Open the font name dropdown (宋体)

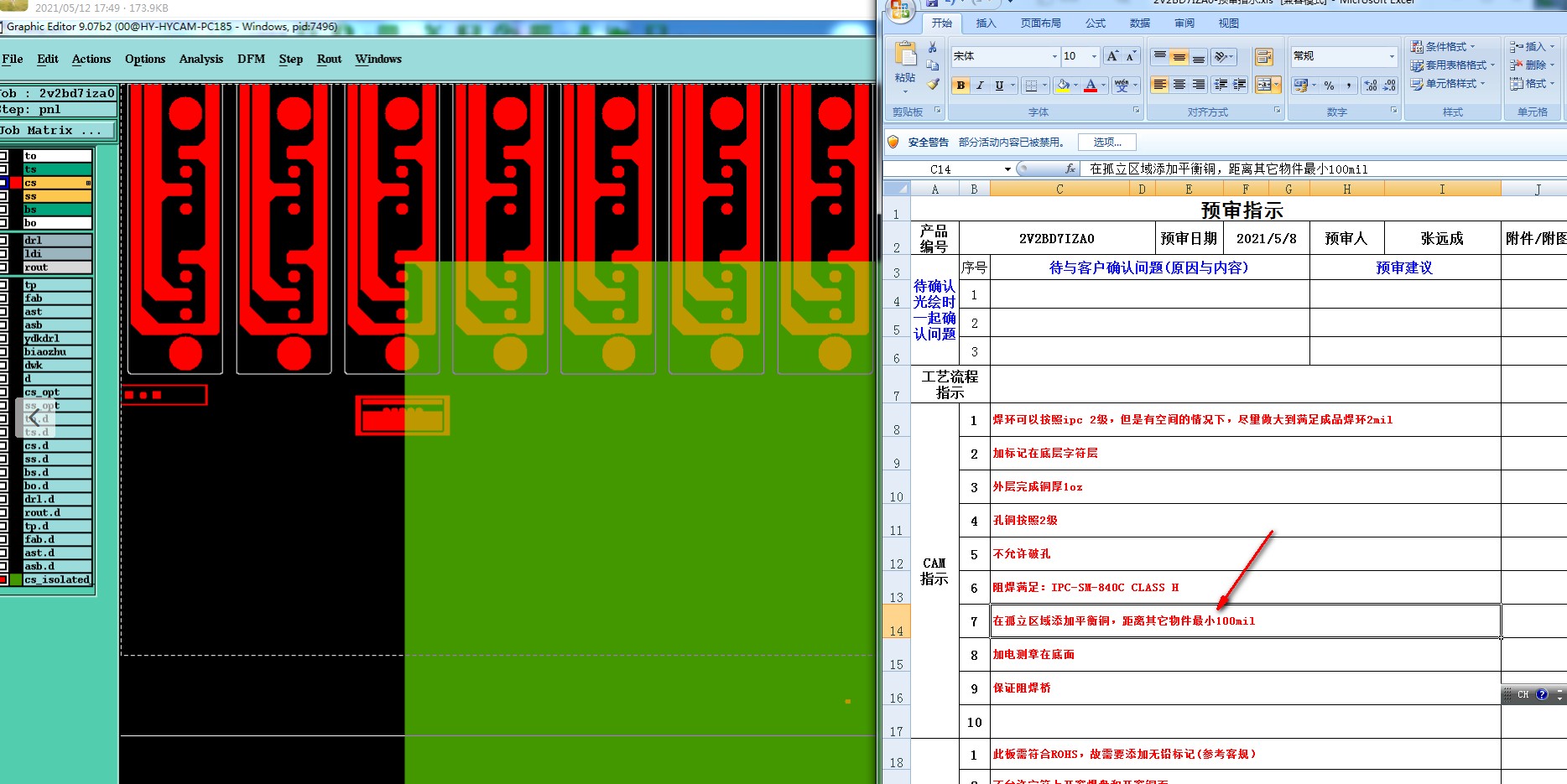[x=1054, y=56]
